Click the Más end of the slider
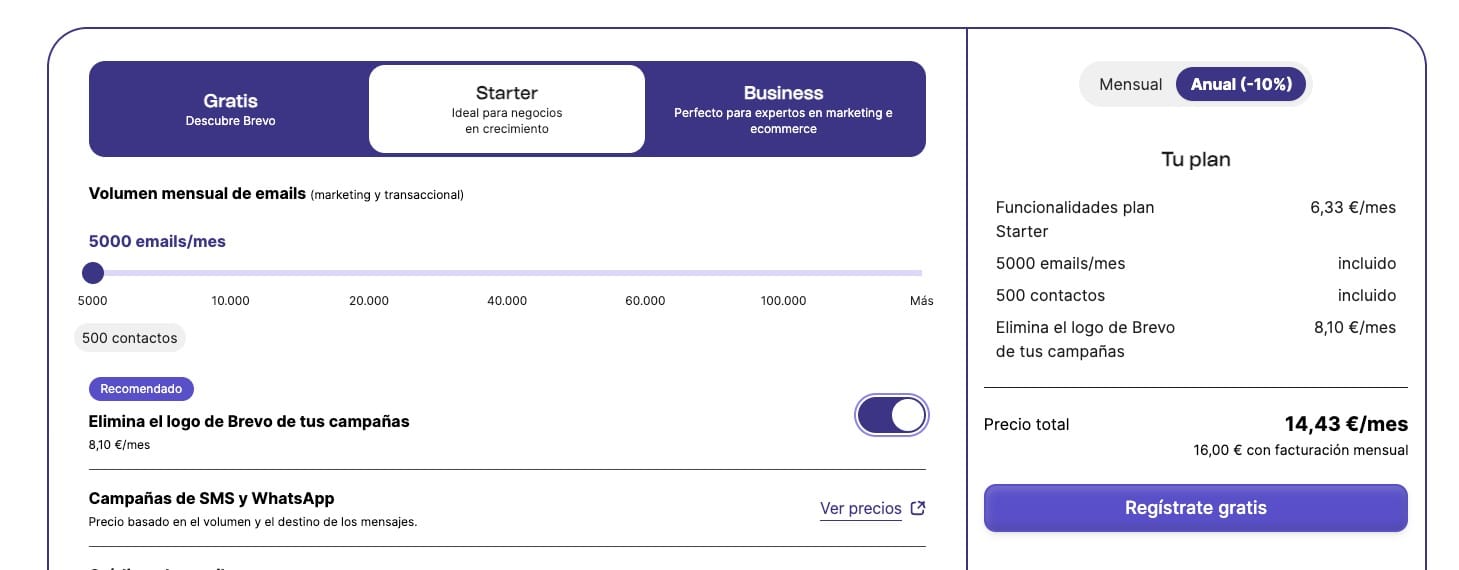This screenshot has width=1459, height=570. (x=920, y=273)
